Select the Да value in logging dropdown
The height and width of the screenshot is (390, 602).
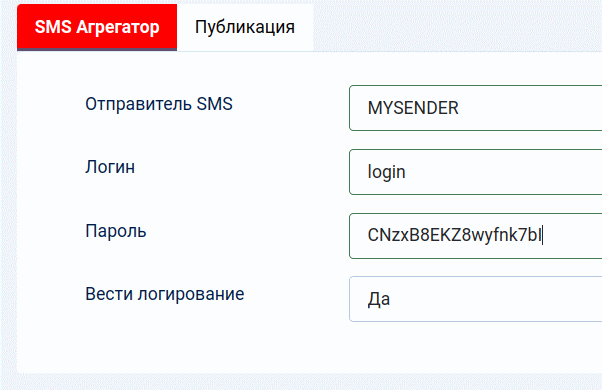click(x=379, y=299)
